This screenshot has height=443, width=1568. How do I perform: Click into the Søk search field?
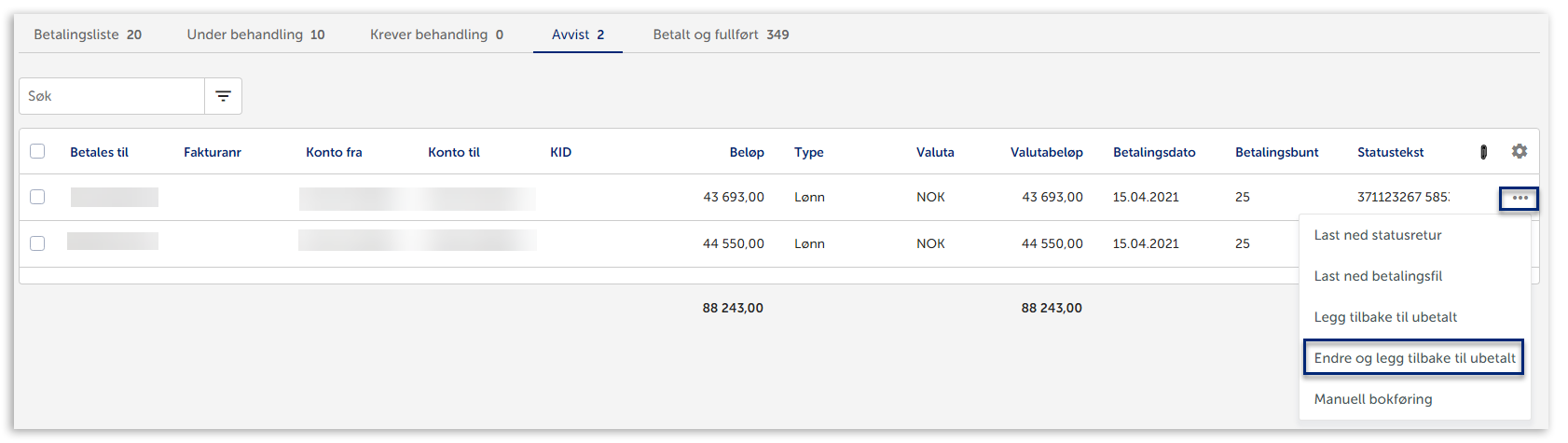click(112, 96)
